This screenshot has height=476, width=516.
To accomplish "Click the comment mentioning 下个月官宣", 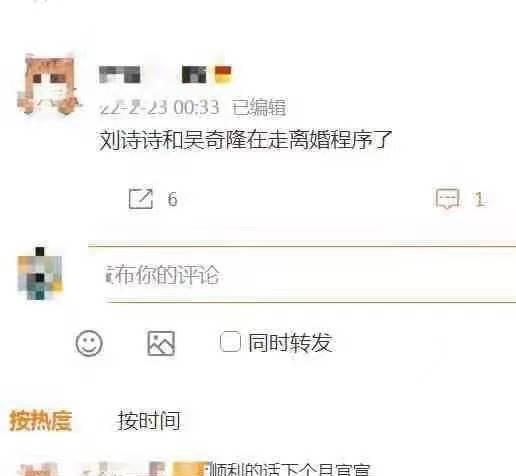I will [x=290, y=469].
